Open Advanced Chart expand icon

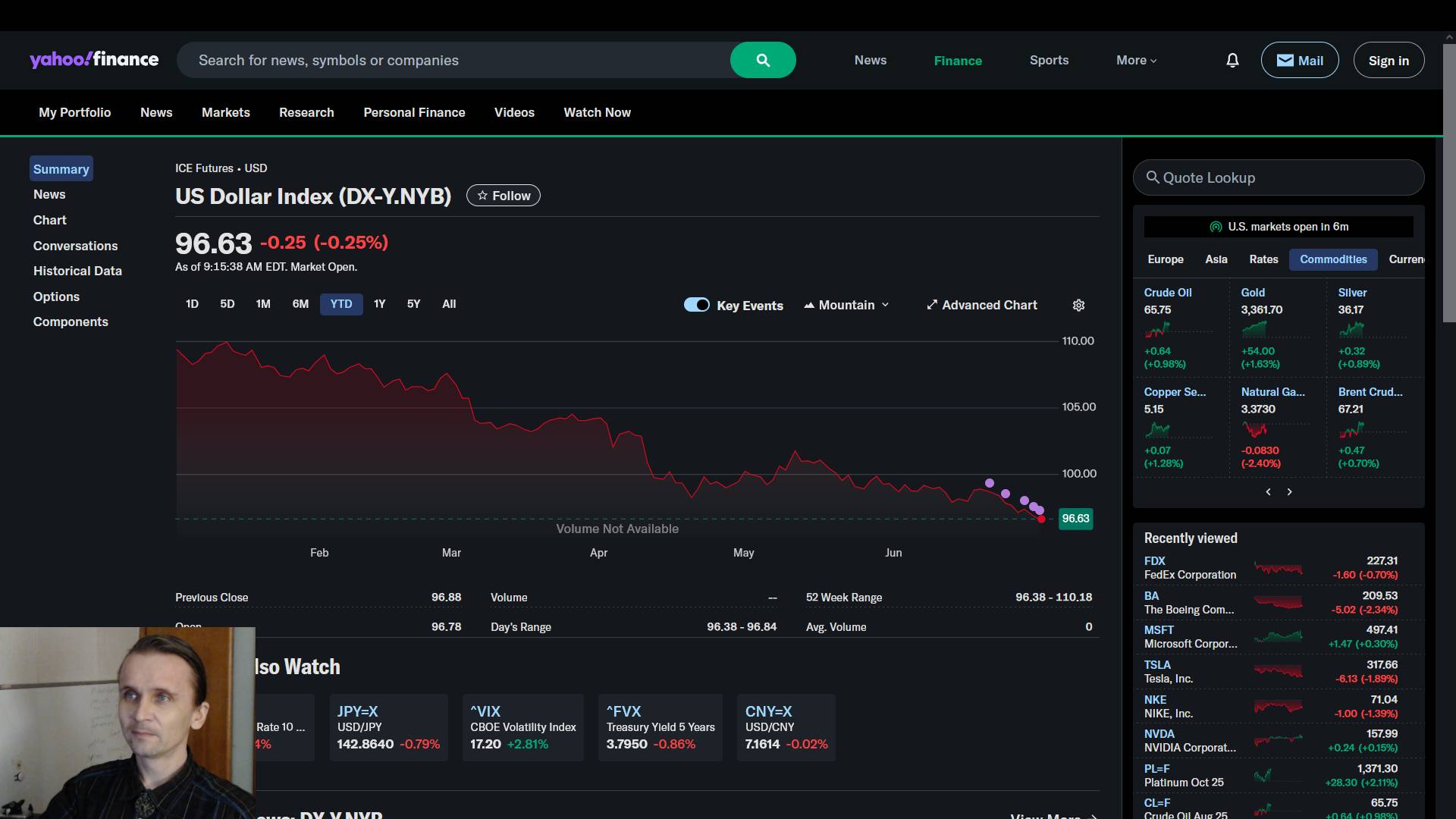pyautogui.click(x=932, y=305)
